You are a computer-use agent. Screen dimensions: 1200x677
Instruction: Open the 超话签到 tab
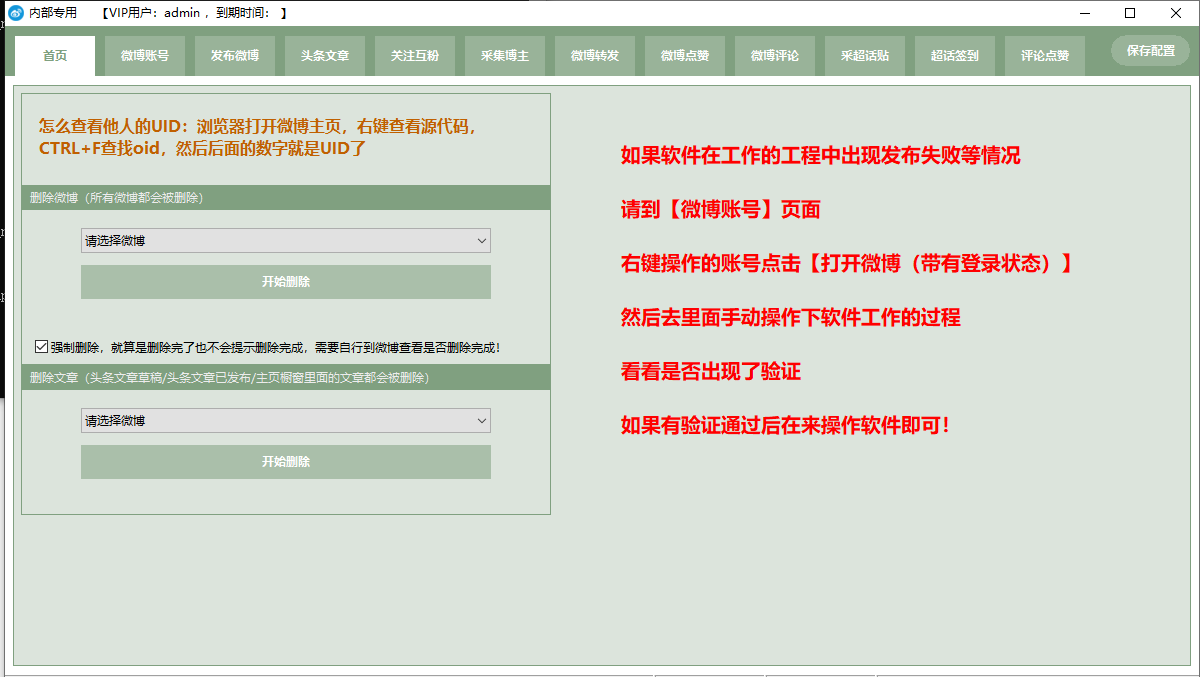coord(953,56)
